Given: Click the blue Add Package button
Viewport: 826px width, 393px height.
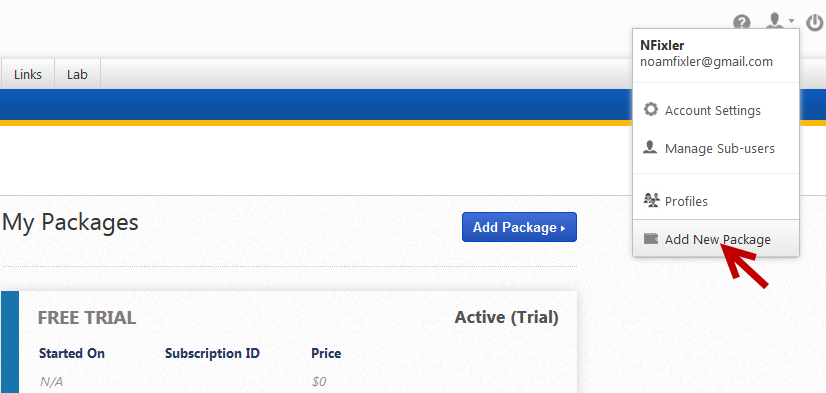Looking at the screenshot, I should click(x=519, y=227).
